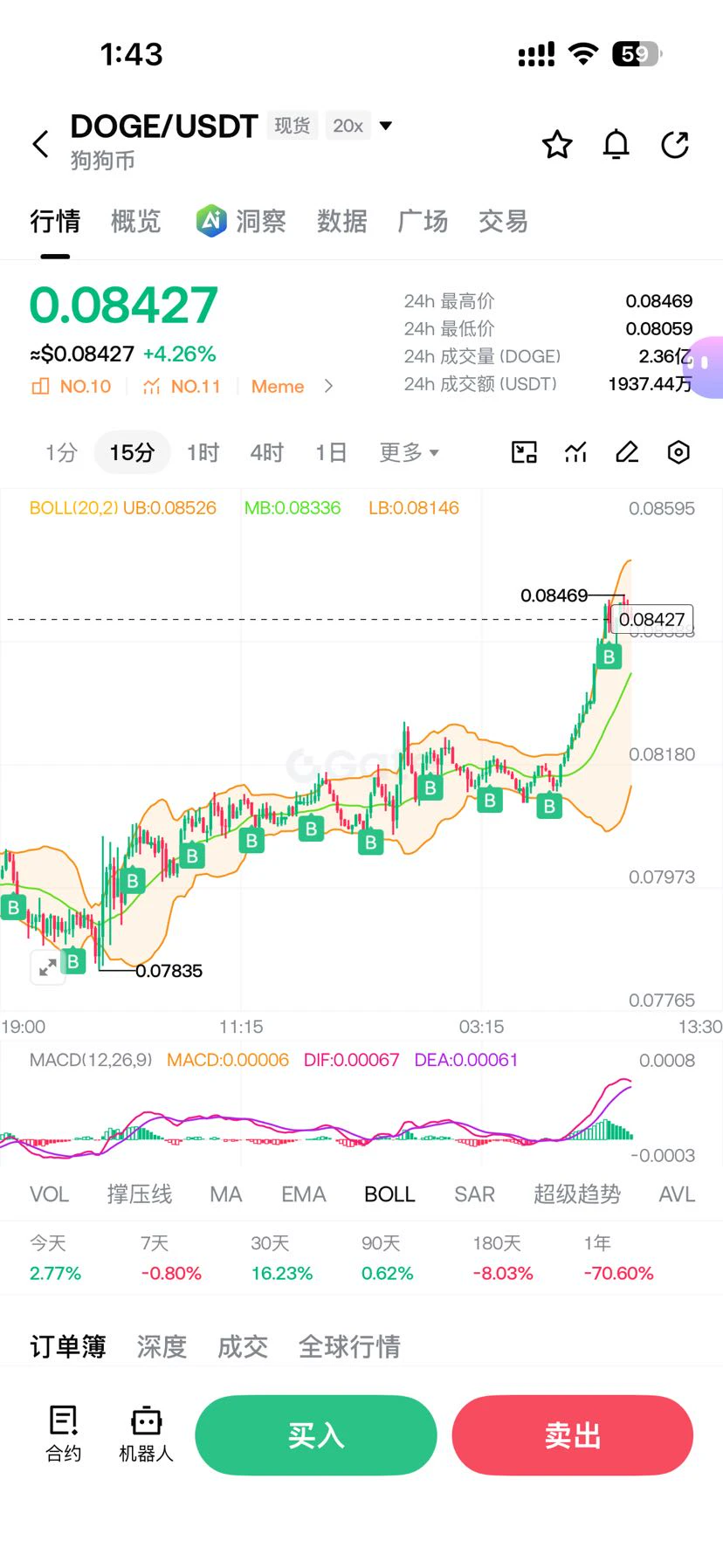Tap the red 卖出 button
Viewport: 723px width, 1568px height.
(573, 1435)
